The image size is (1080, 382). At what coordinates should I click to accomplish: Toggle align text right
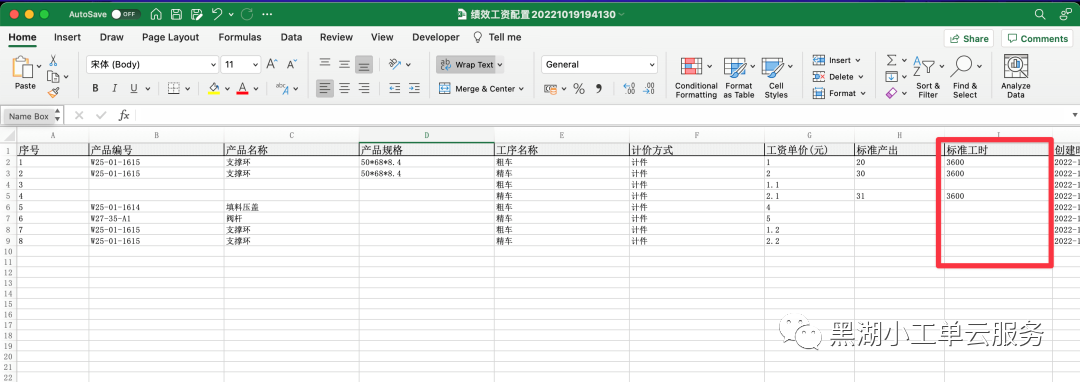coord(364,88)
